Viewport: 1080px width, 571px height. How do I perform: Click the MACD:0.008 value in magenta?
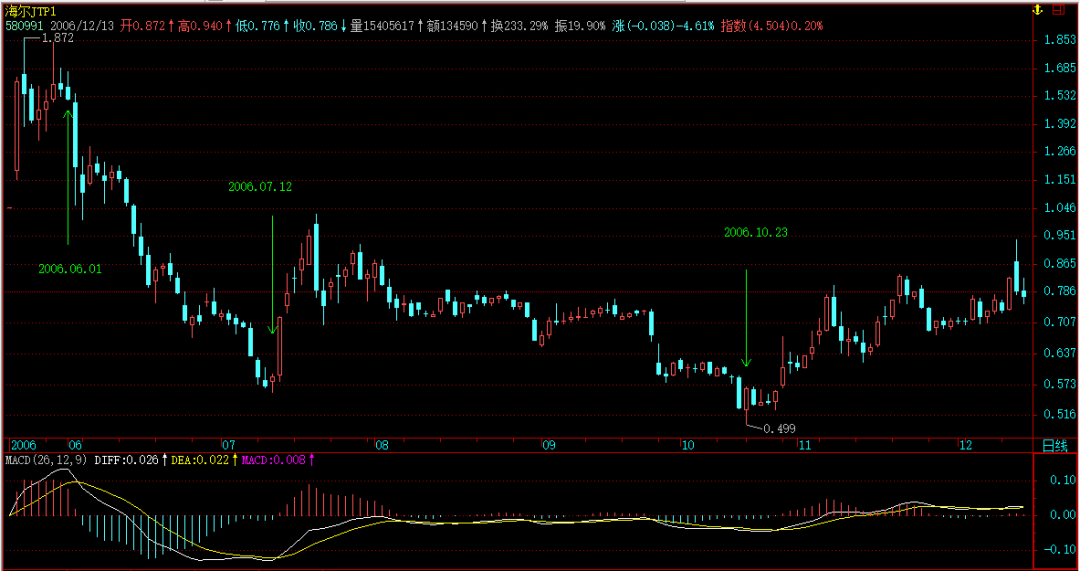(274, 459)
